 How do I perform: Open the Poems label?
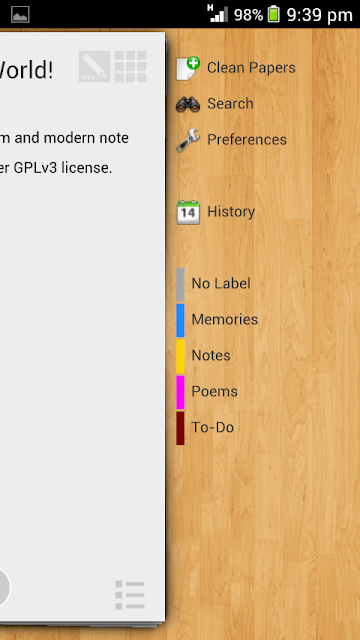(214, 392)
